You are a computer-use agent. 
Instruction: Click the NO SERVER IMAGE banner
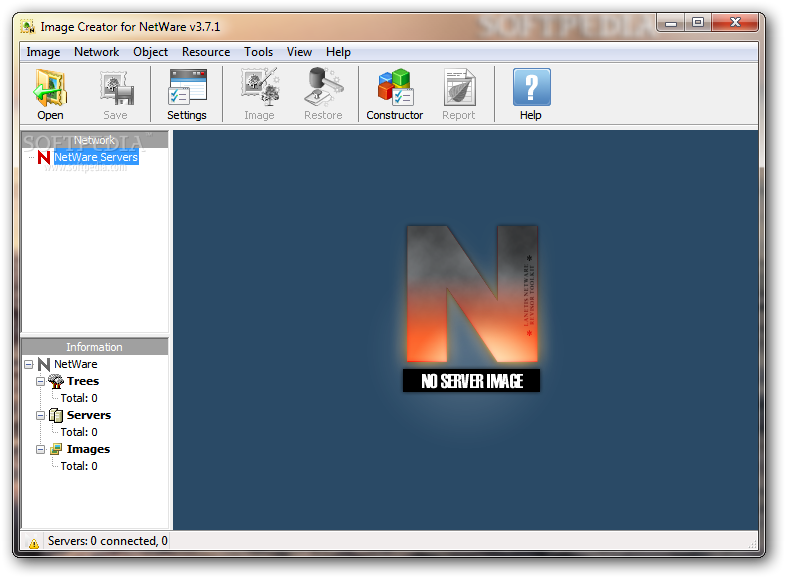coord(472,381)
